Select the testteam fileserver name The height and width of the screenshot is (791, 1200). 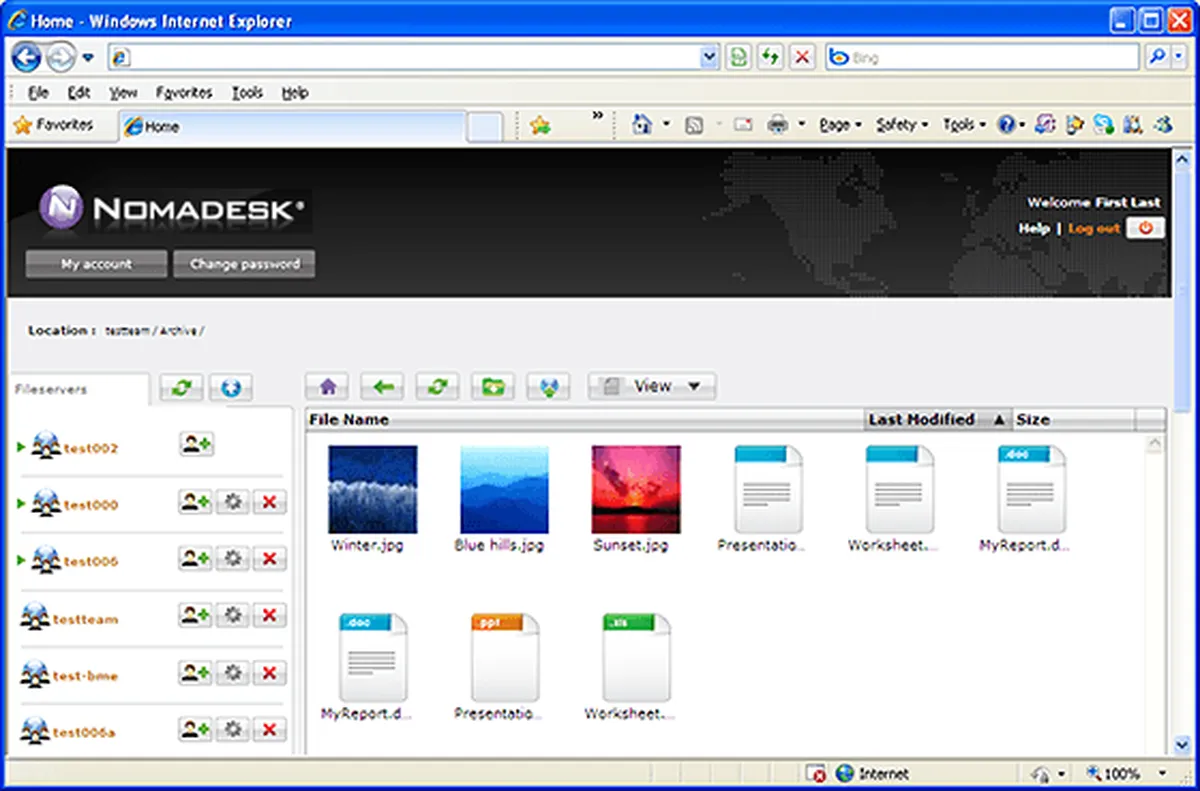coord(85,619)
